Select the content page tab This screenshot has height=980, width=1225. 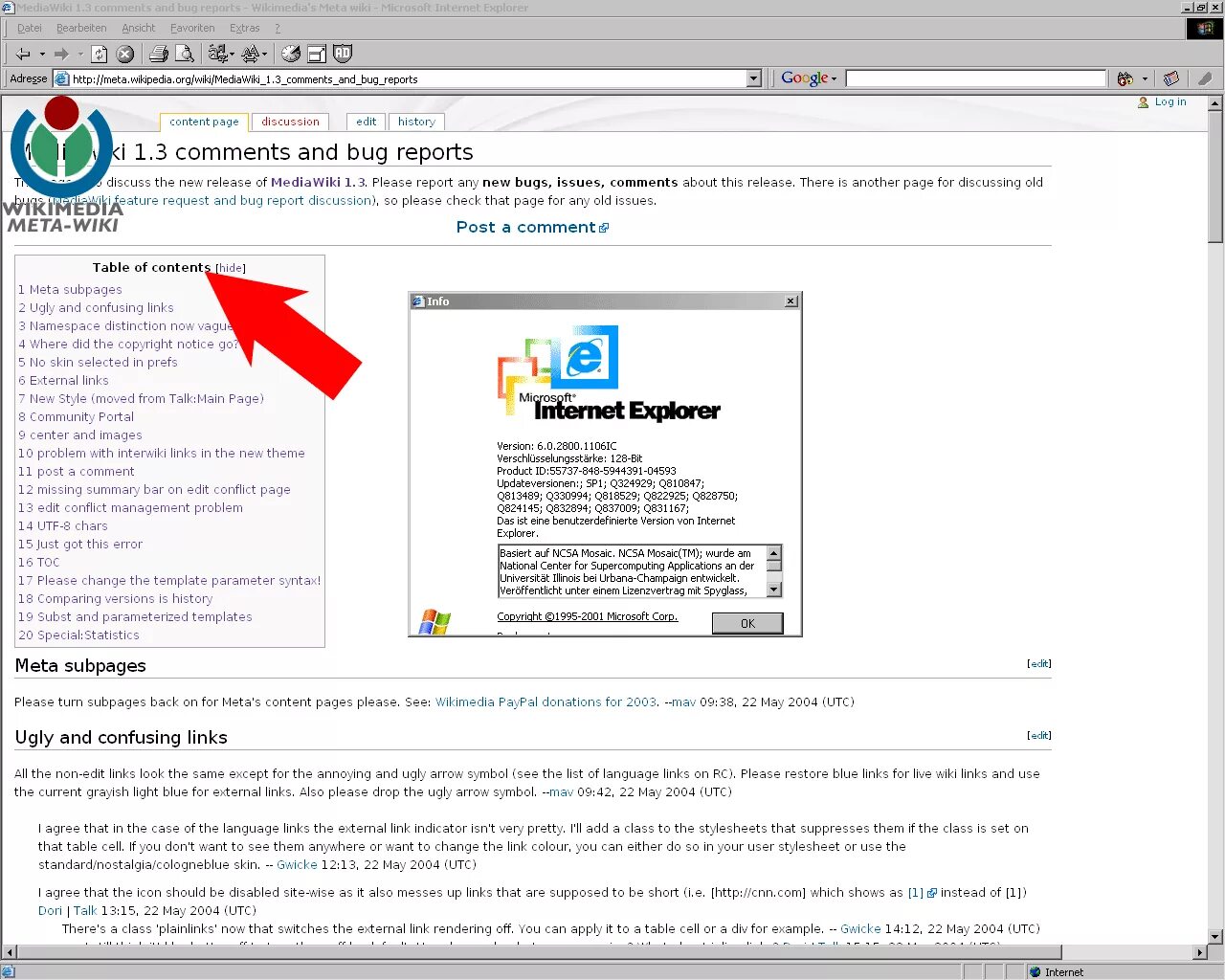(x=204, y=122)
